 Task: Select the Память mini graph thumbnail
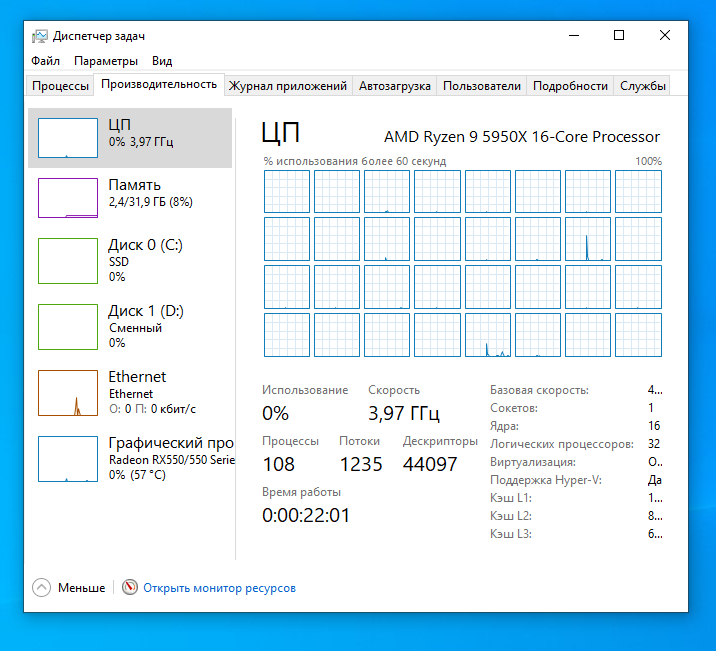(x=68, y=198)
